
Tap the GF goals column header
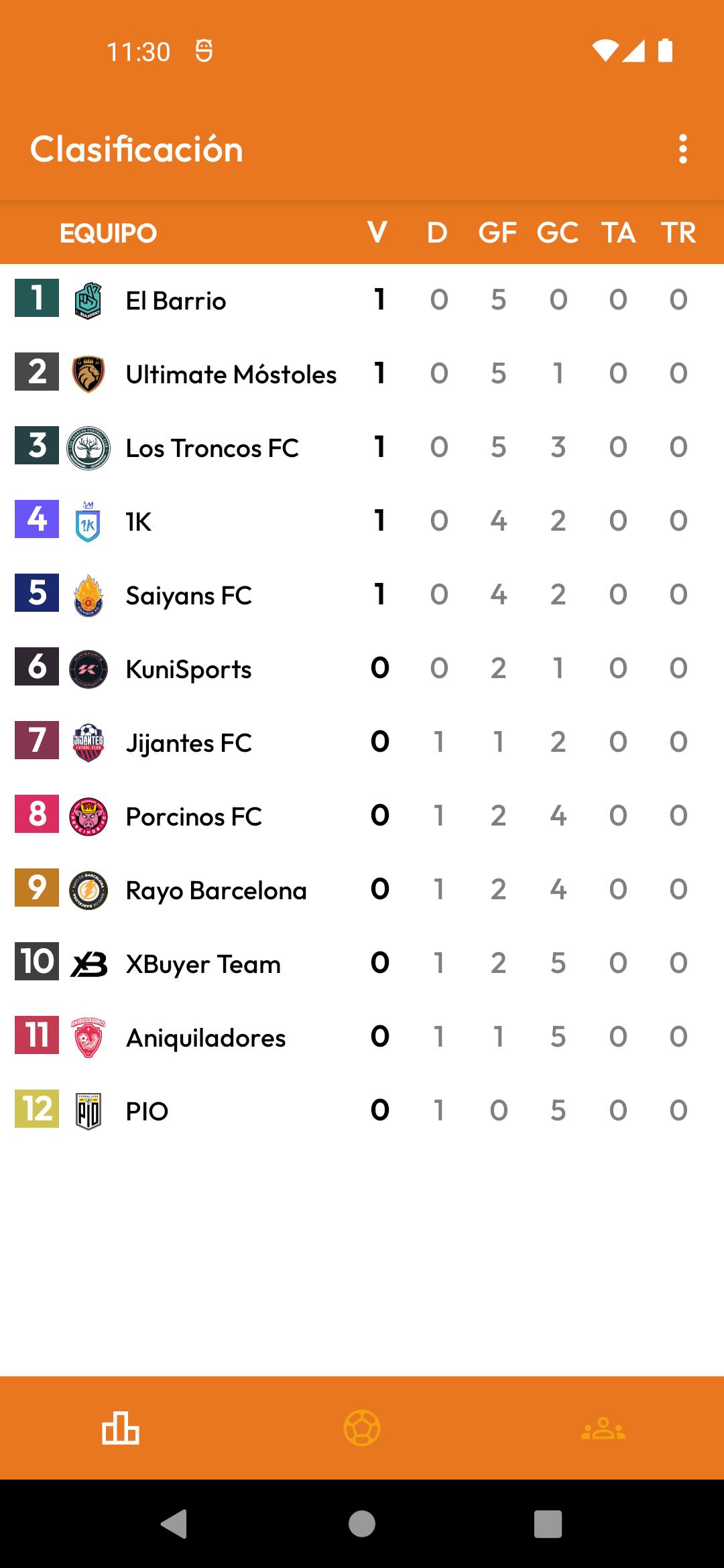tap(497, 233)
